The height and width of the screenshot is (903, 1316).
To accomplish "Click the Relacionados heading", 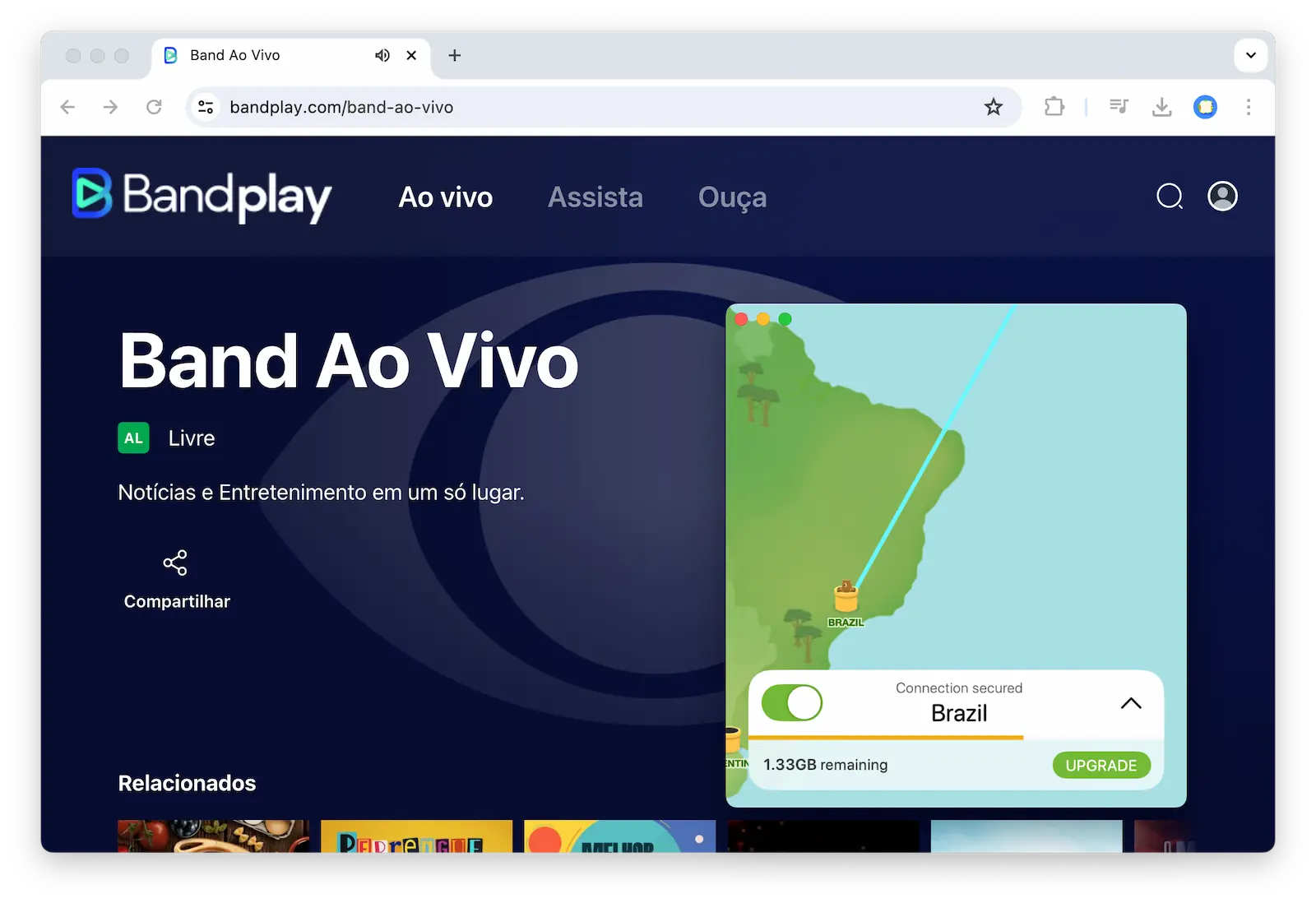I will pyautogui.click(x=187, y=783).
